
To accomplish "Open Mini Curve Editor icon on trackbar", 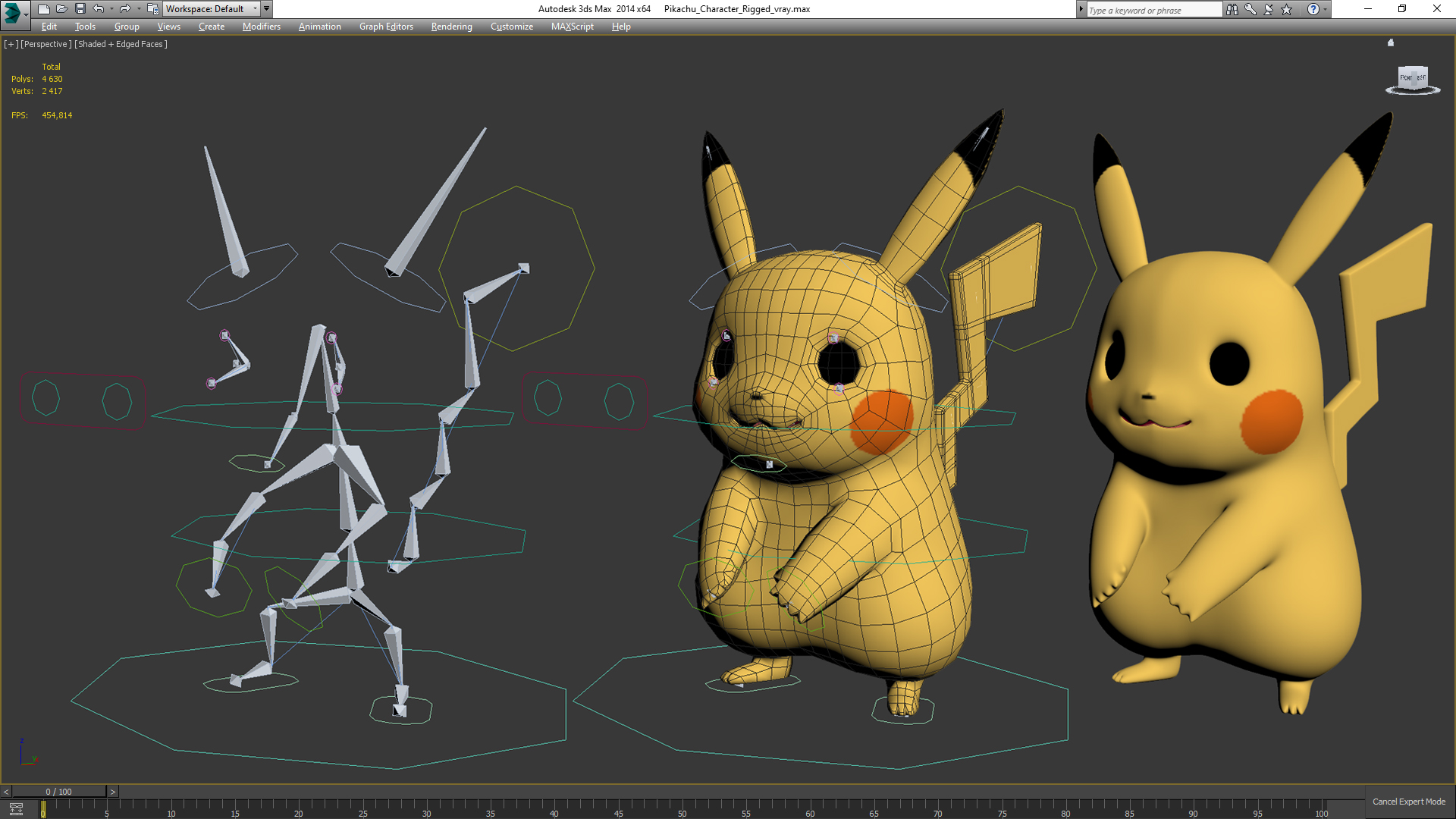I will pos(16,809).
